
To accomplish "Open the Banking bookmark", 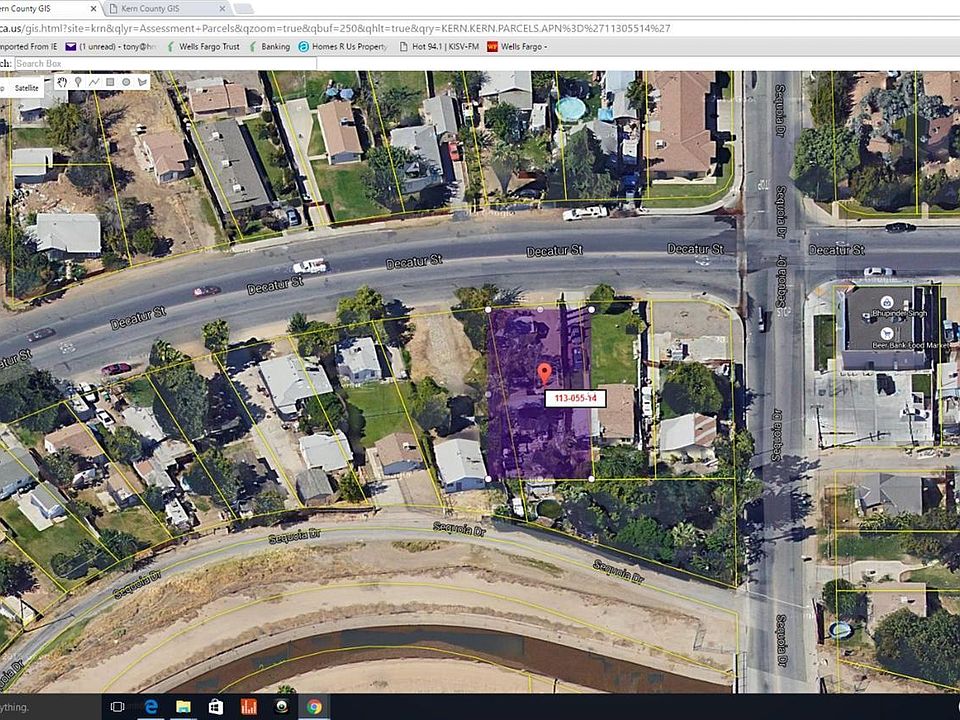I will pyautogui.click(x=269, y=47).
